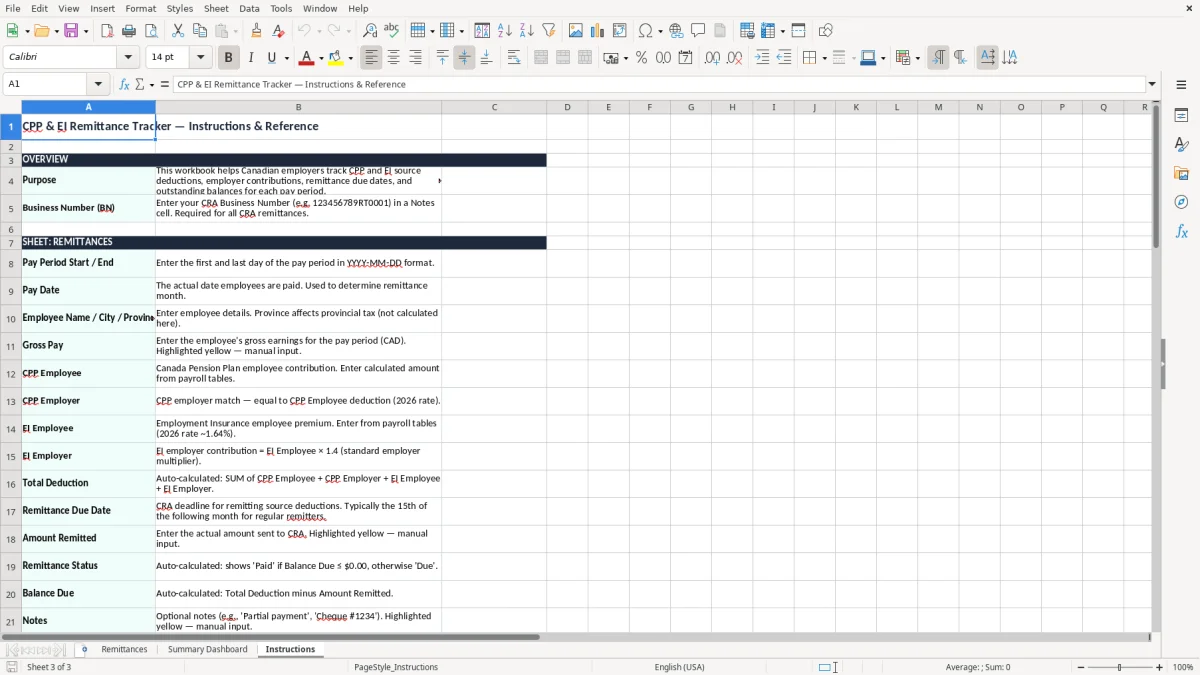This screenshot has height=675, width=1200.
Task: Insert chart icon in toolbar
Action: (598, 31)
